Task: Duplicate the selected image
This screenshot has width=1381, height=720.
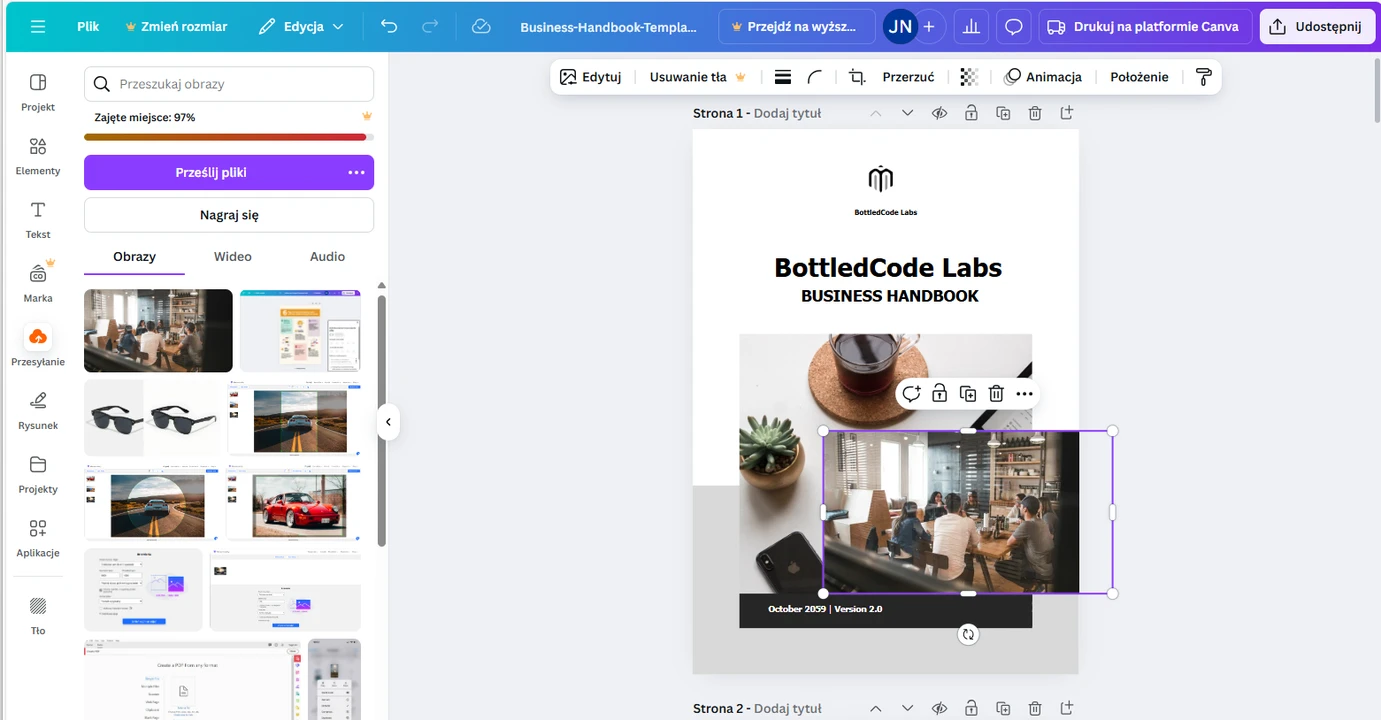Action: (968, 394)
